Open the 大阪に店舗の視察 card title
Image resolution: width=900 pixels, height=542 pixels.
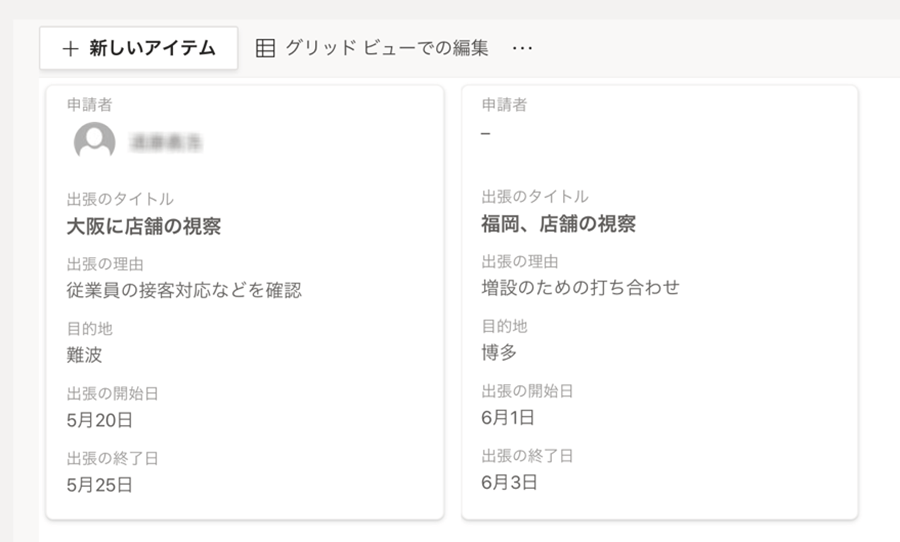click(x=144, y=227)
